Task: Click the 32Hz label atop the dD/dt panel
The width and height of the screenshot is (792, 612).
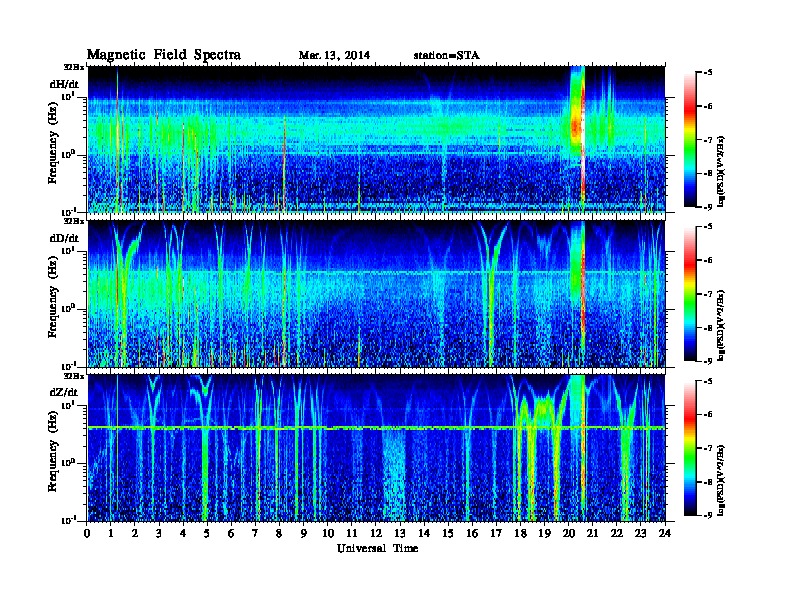Action: pyautogui.click(x=74, y=221)
